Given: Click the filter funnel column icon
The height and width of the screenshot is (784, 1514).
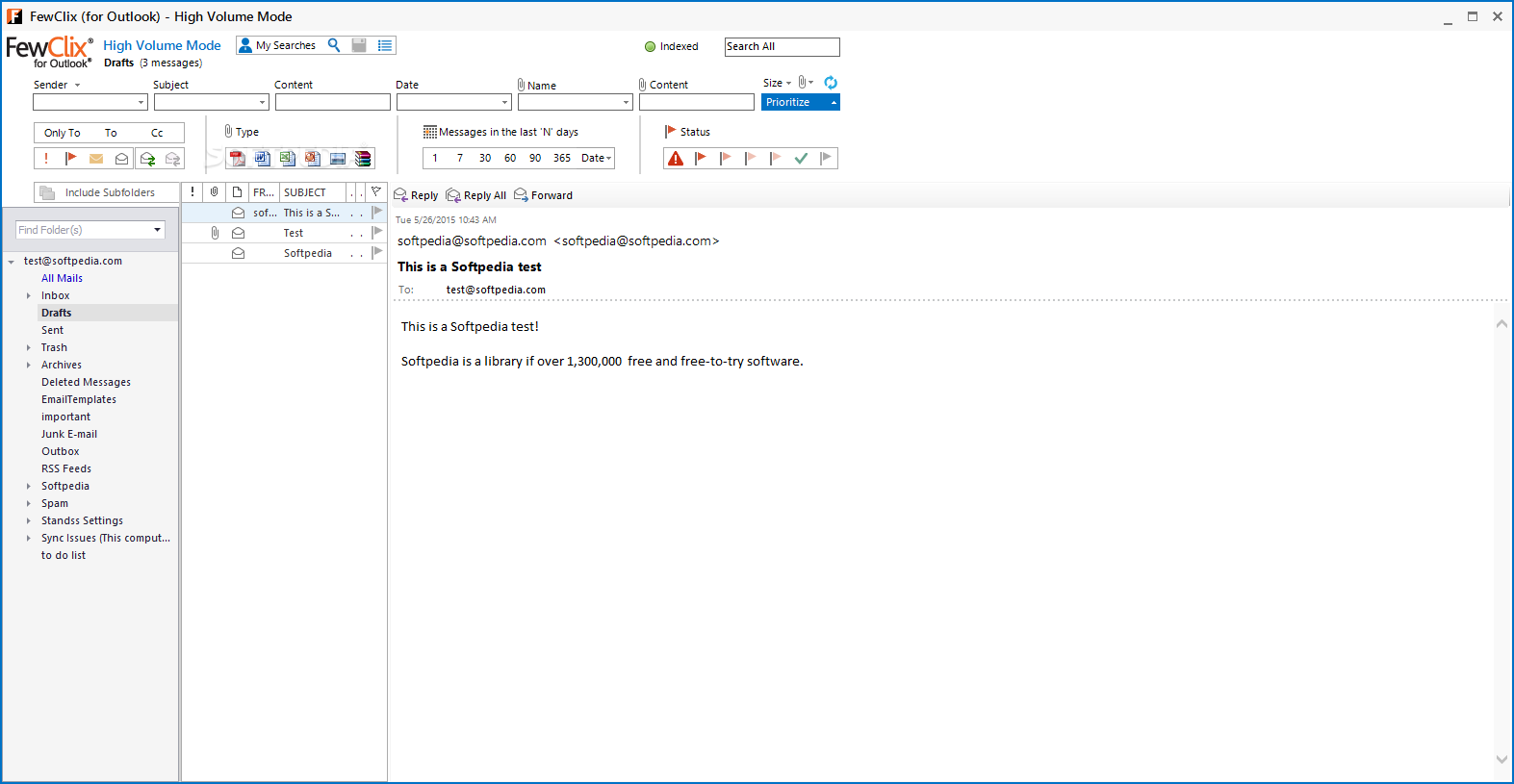Looking at the screenshot, I should (376, 192).
